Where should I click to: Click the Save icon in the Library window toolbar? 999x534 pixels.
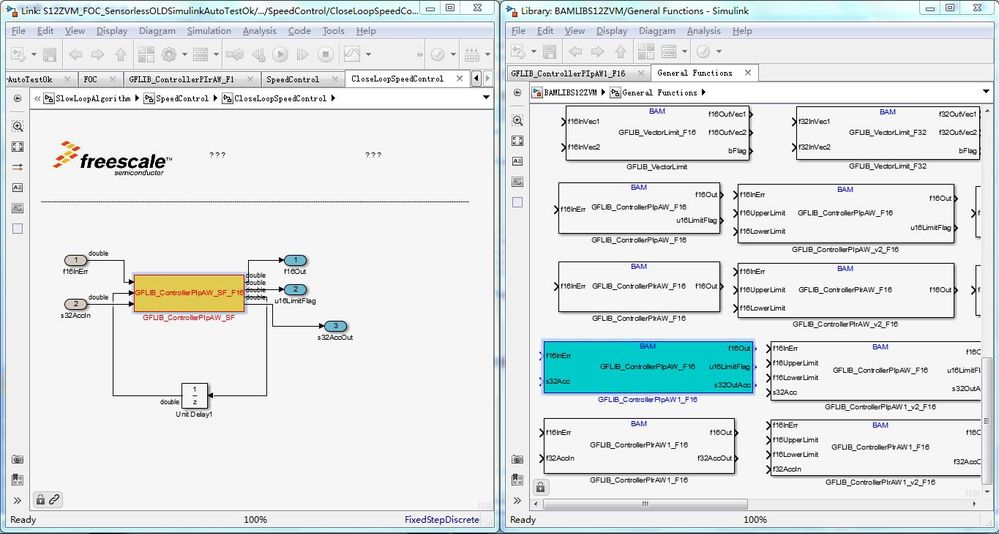pos(549,51)
